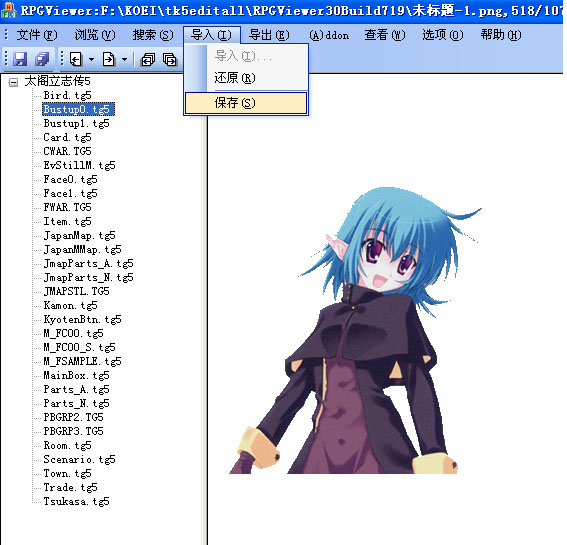Open the import icon dropdown arrow
The height and width of the screenshot is (545, 567).
[91, 59]
